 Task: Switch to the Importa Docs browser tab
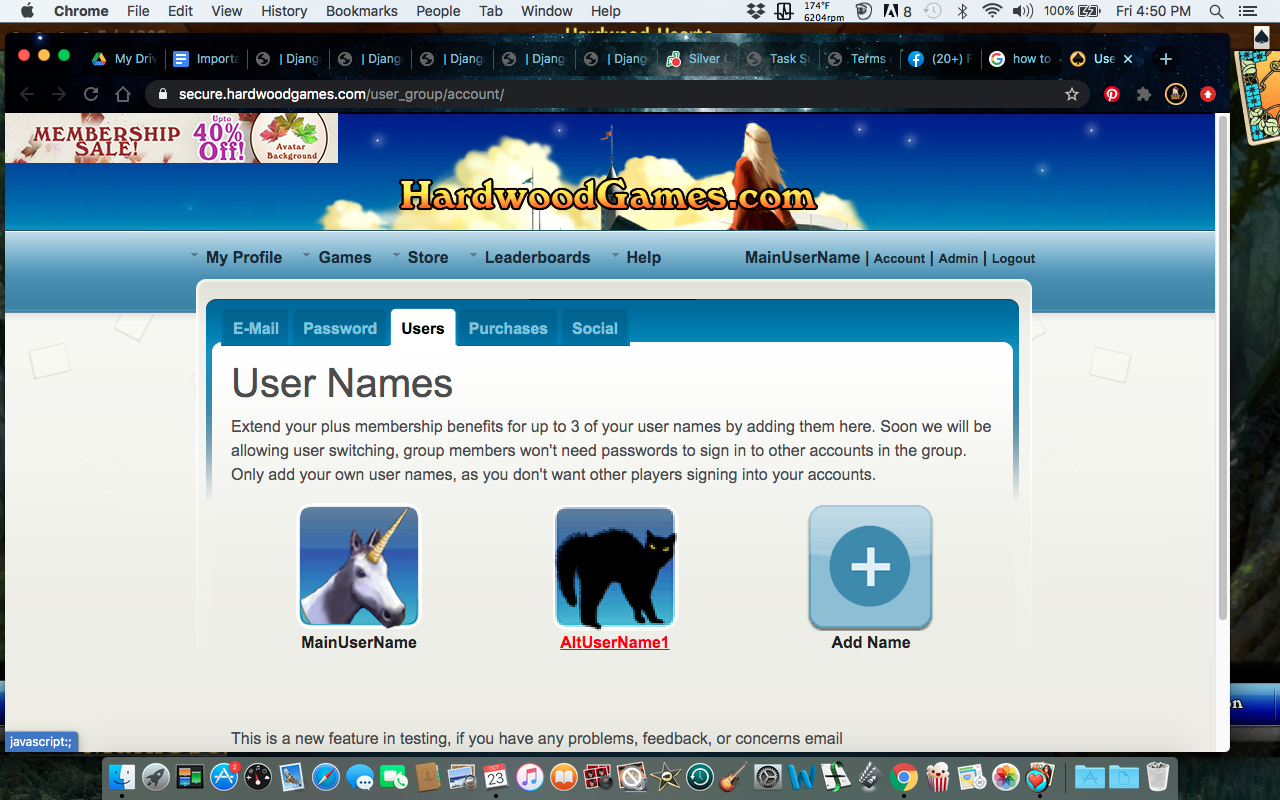tap(206, 59)
